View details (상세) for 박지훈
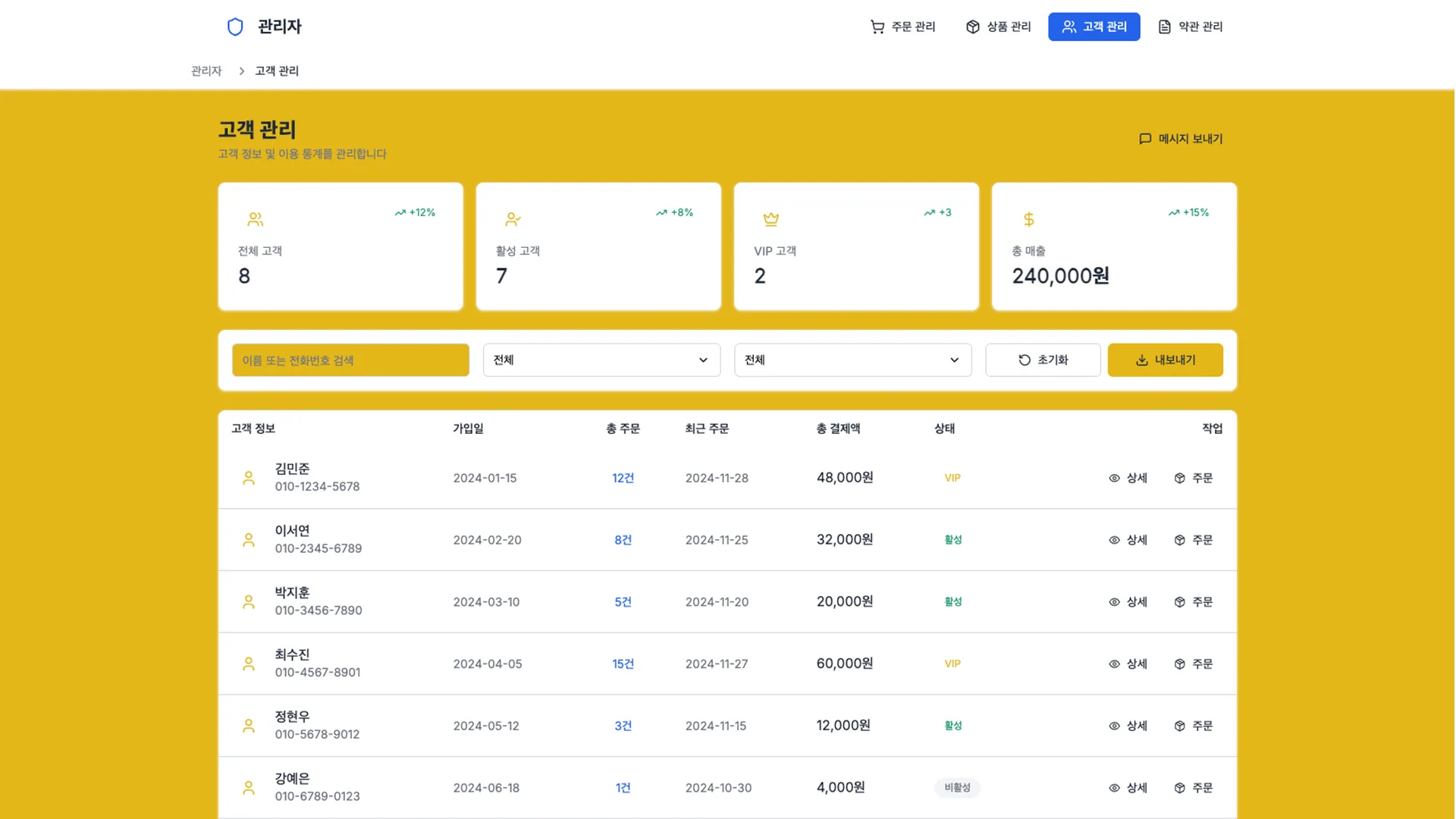 (1128, 602)
